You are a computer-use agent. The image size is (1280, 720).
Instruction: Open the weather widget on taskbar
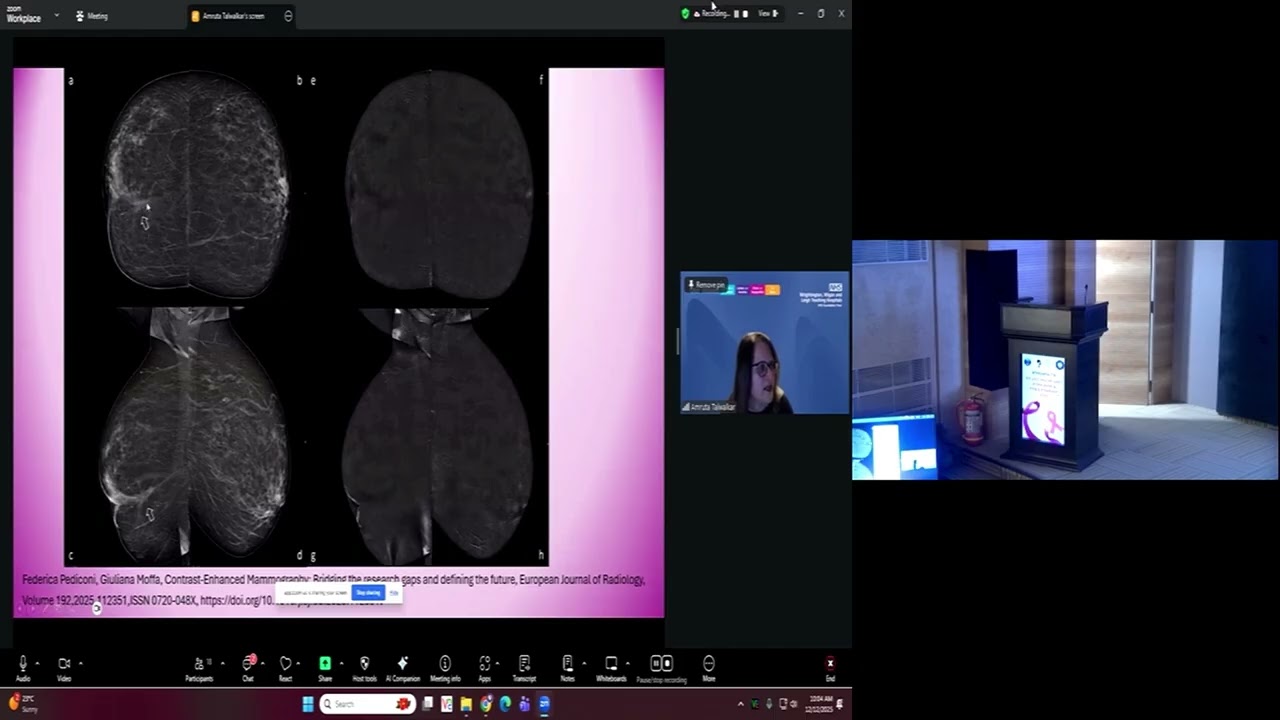click(x=23, y=703)
